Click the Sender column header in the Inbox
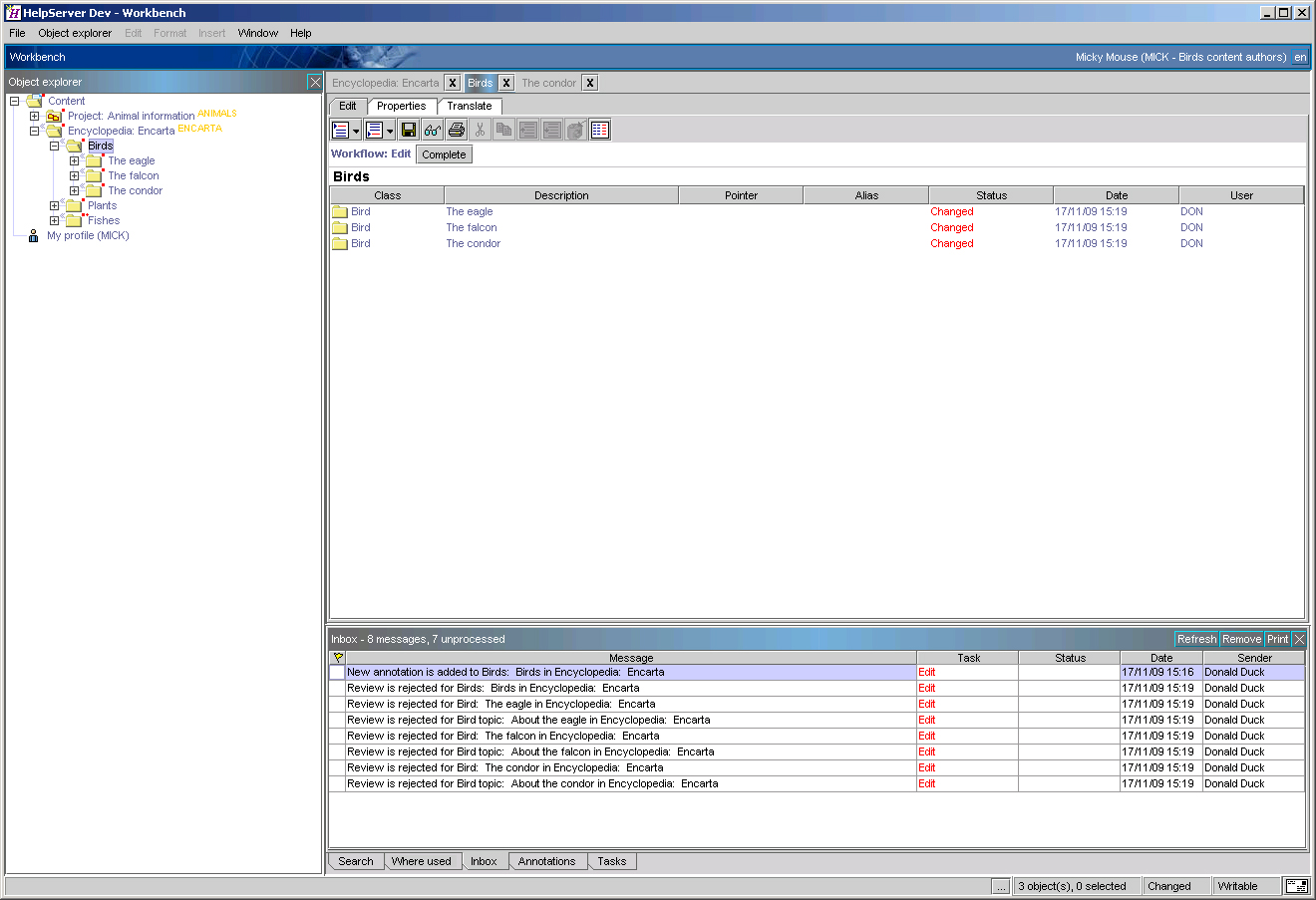 (x=1254, y=658)
